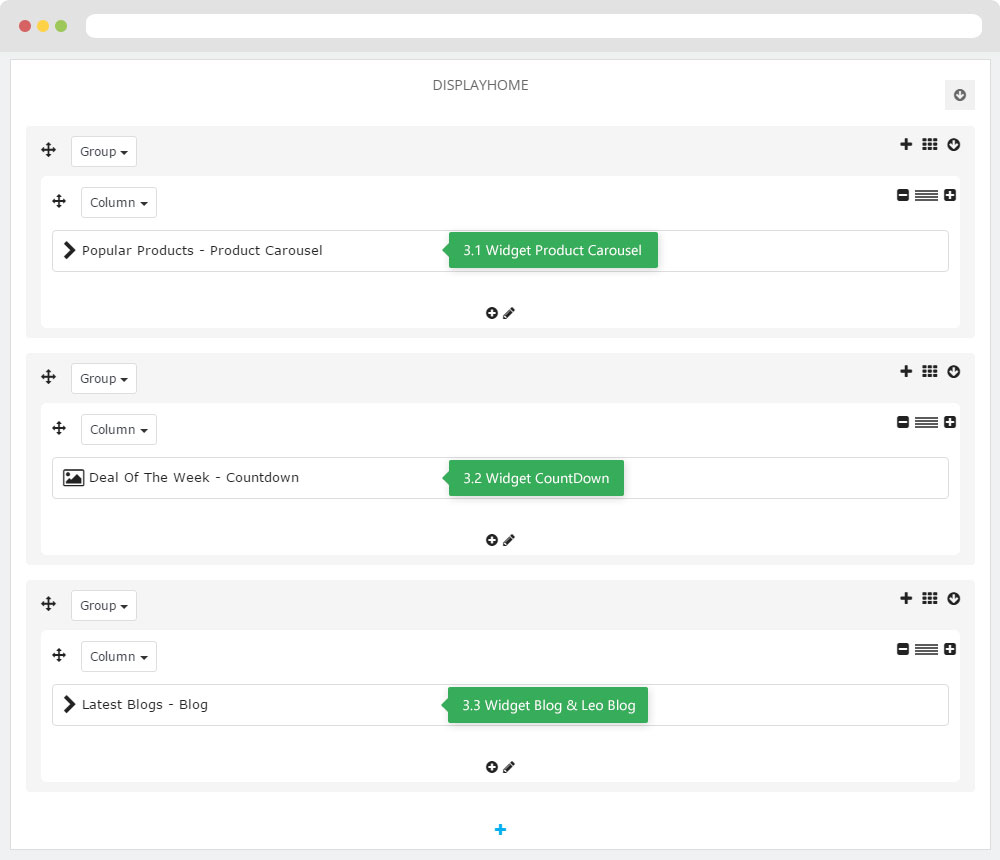The width and height of the screenshot is (1000, 860).
Task: Open grid layout icon in Popular Products group
Action: pos(929,144)
